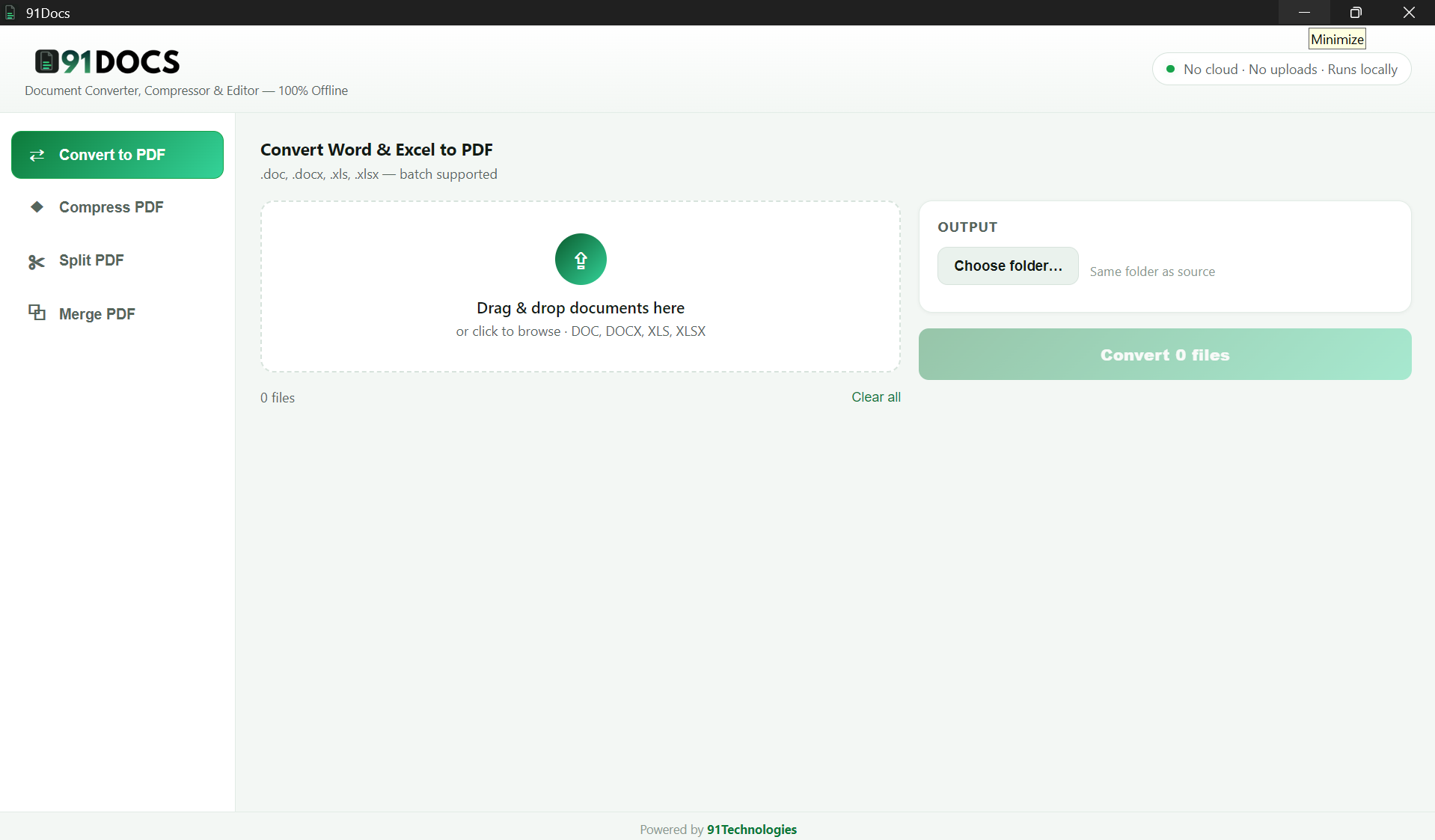Screen dimensions: 1435x840
Task: Click the 91DOCS logo
Action: [x=107, y=61]
